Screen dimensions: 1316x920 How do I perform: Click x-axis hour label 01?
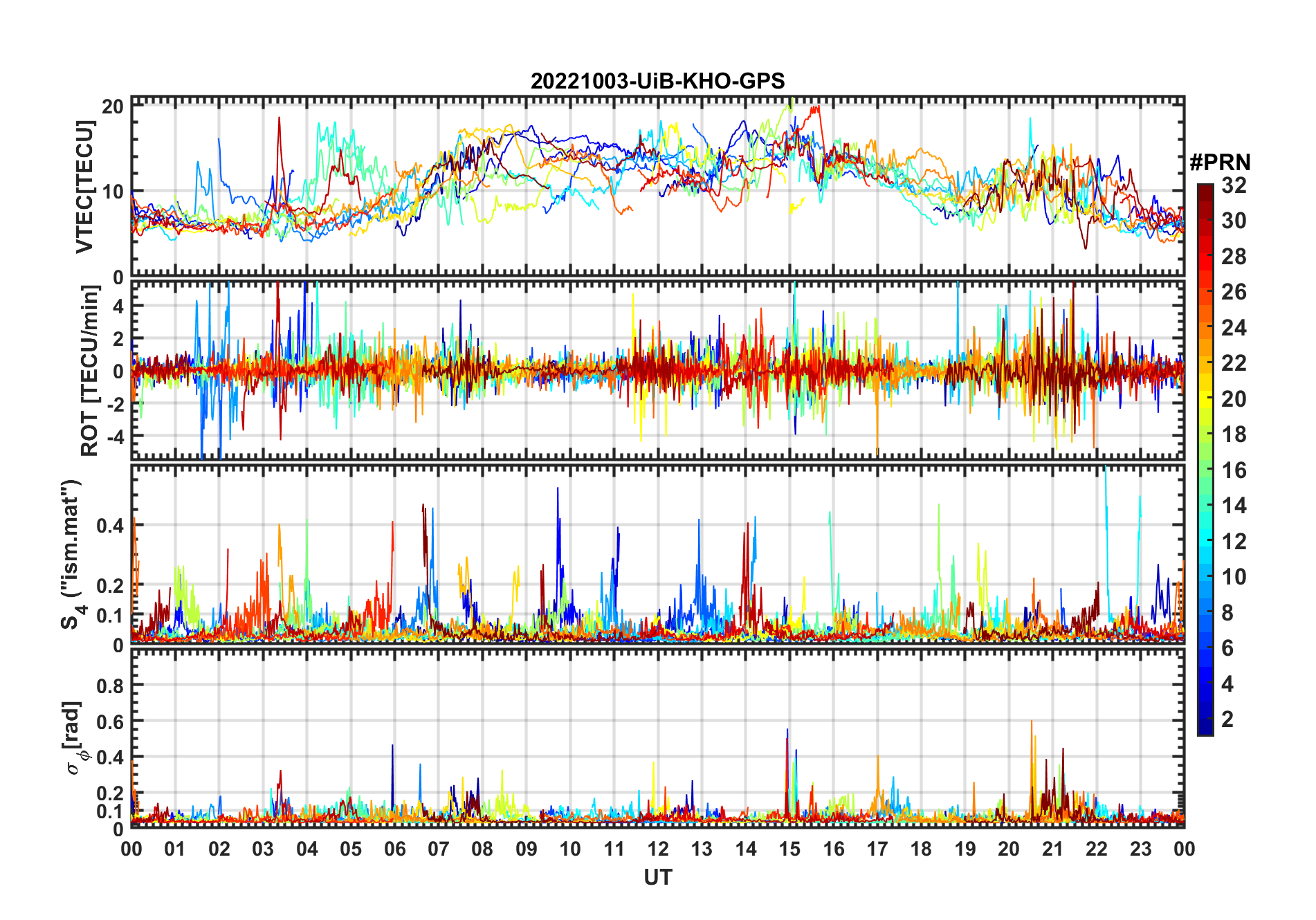175,849
